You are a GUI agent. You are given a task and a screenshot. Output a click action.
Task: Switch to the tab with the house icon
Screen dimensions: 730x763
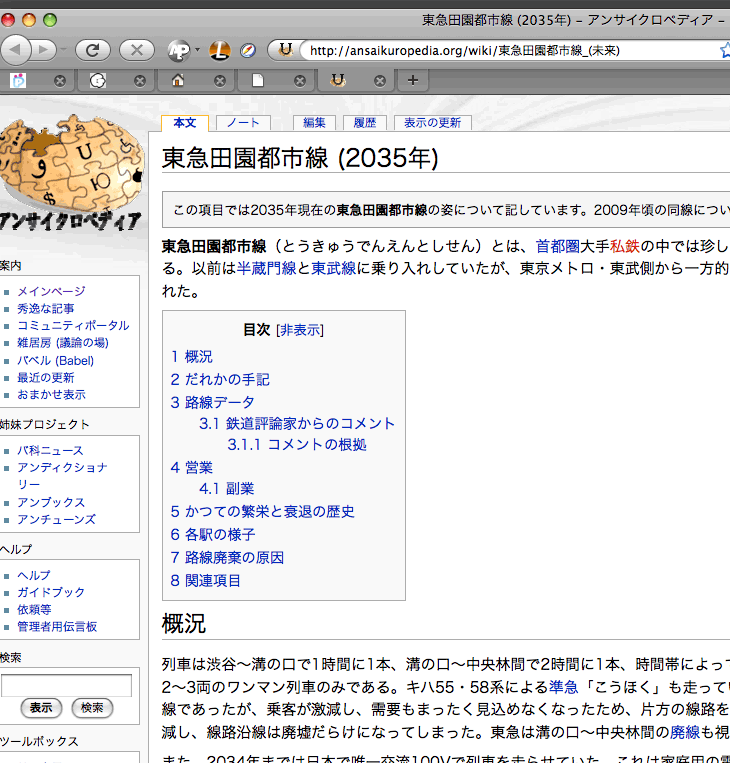click(178, 80)
